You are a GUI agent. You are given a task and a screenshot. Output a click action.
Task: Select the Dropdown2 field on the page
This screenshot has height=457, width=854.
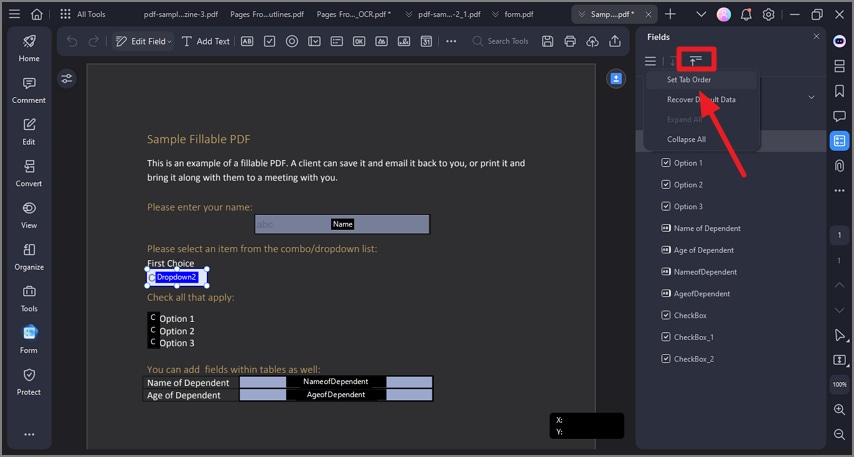(177, 277)
